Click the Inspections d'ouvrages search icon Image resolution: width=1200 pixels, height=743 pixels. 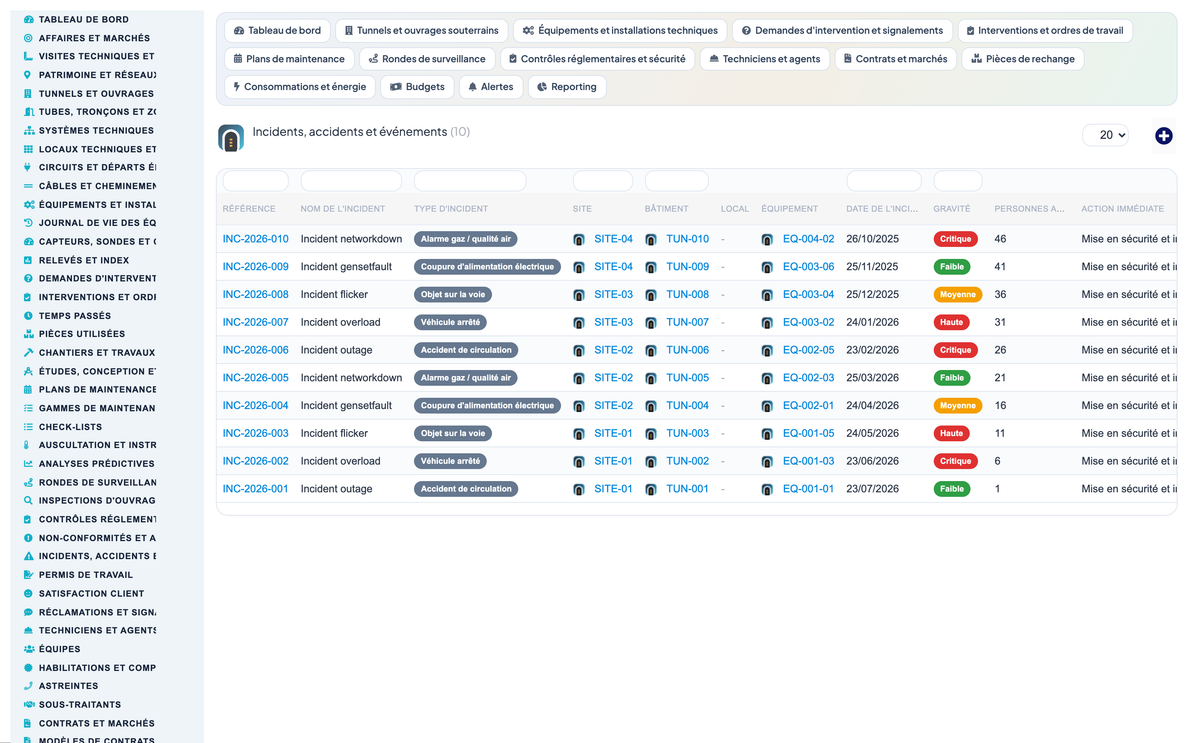pyautogui.click(x=28, y=500)
